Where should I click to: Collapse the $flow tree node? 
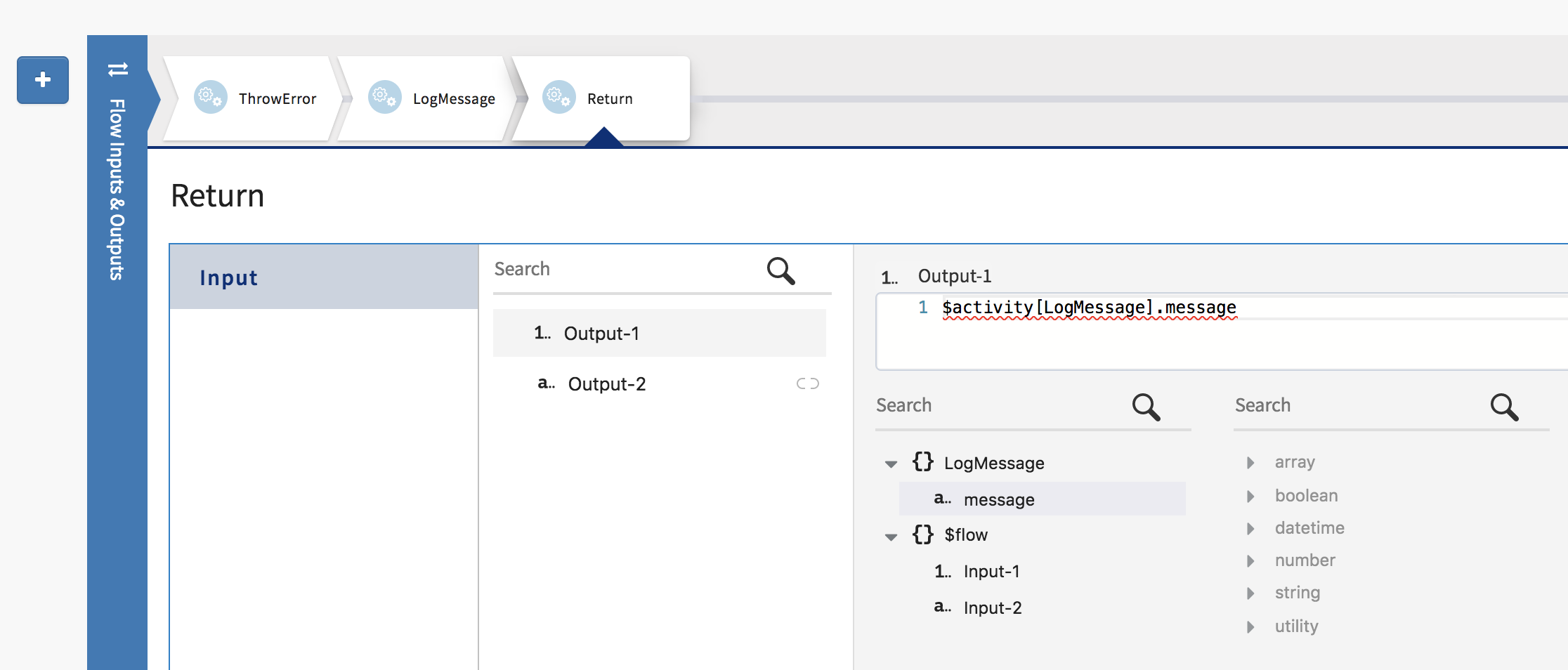tap(891, 537)
